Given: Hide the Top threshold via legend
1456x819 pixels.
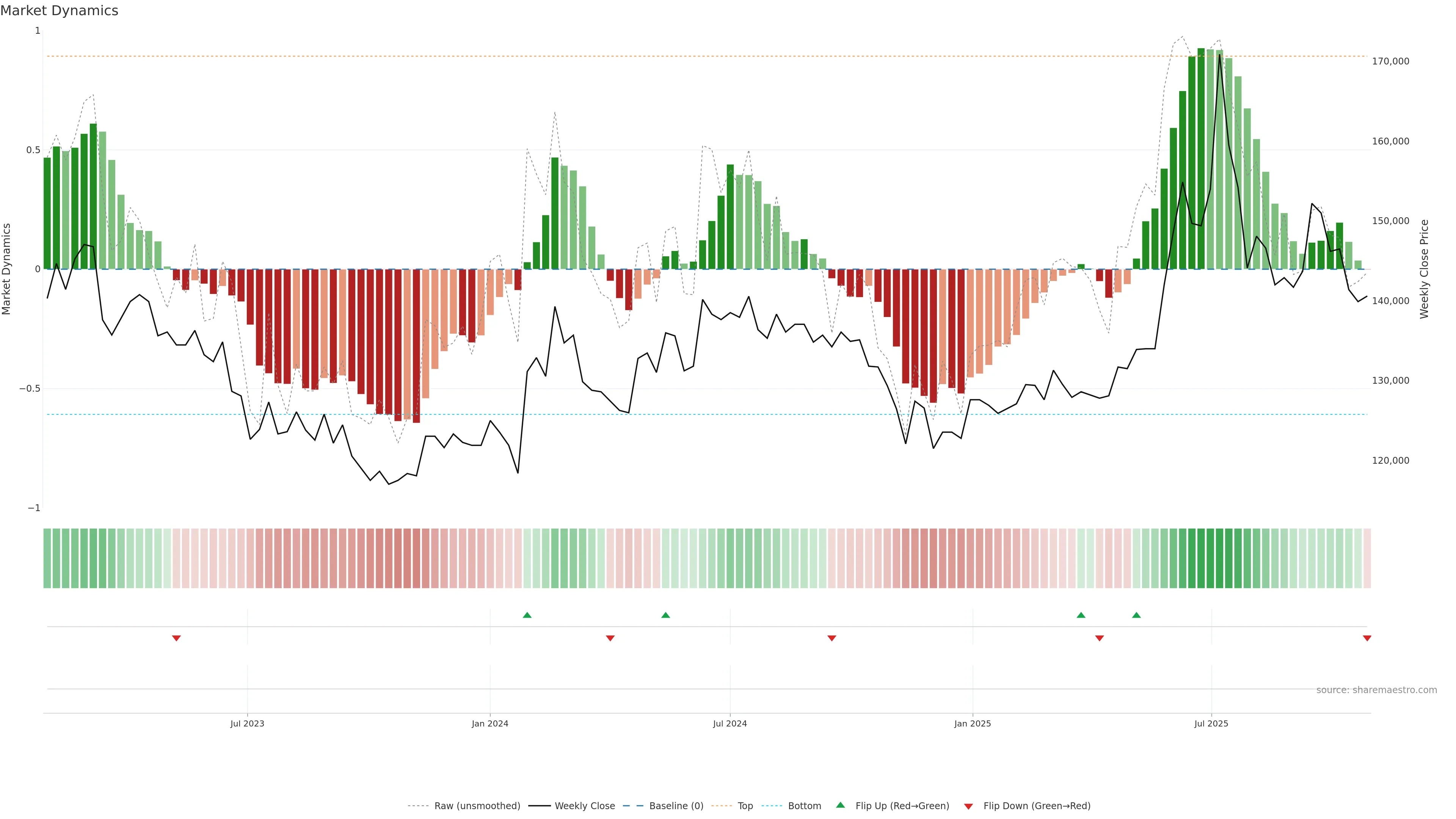Looking at the screenshot, I should tap(745, 806).
